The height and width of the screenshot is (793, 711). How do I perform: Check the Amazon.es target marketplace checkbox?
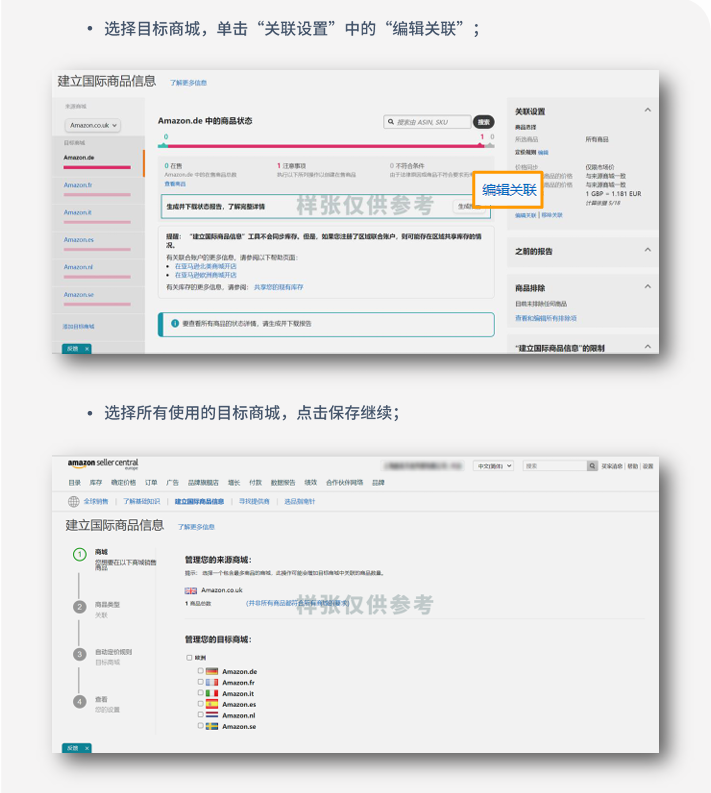coord(200,703)
